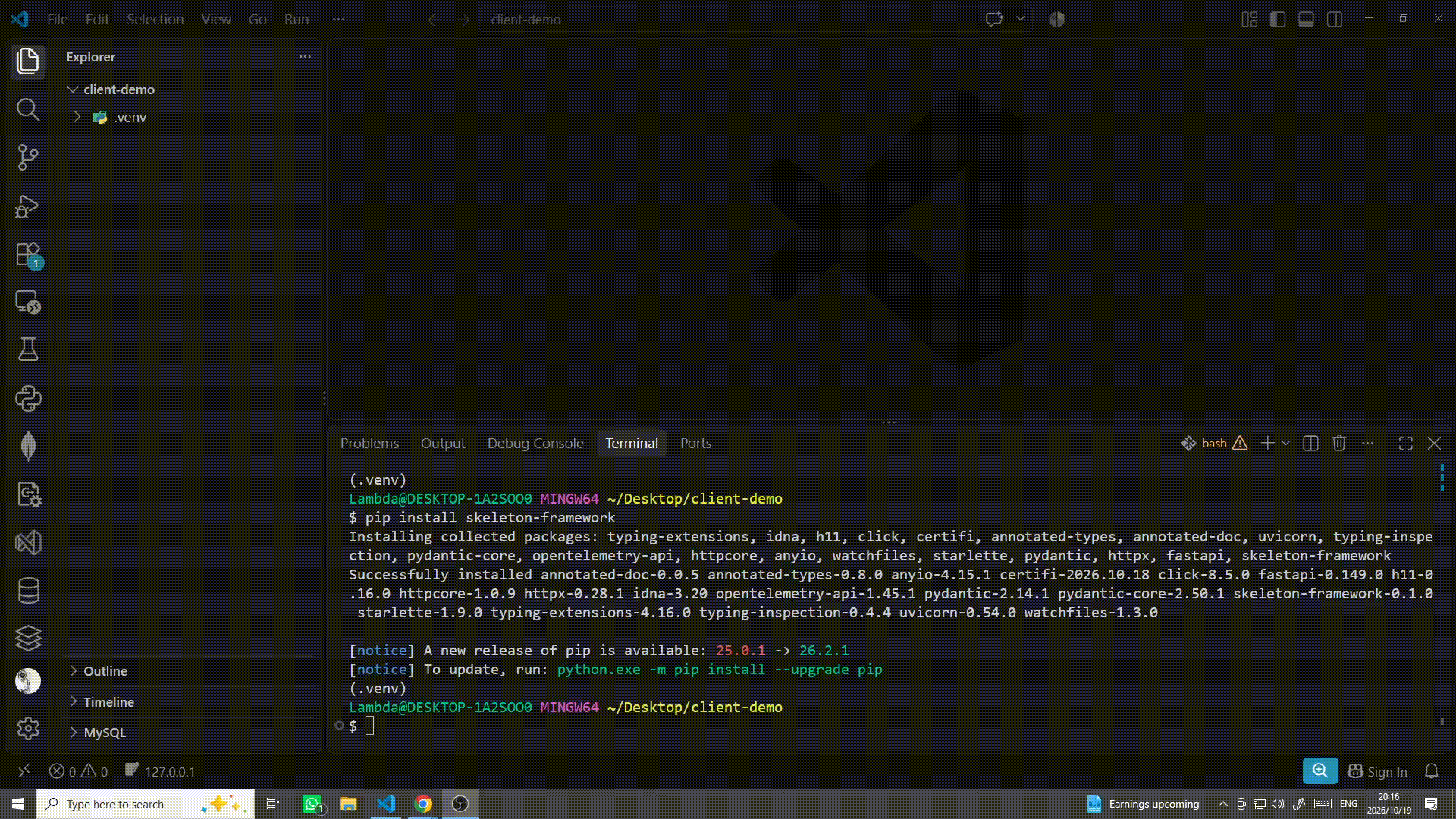Click the bash terminal label
Image resolution: width=1456 pixels, height=819 pixels.
click(1213, 444)
